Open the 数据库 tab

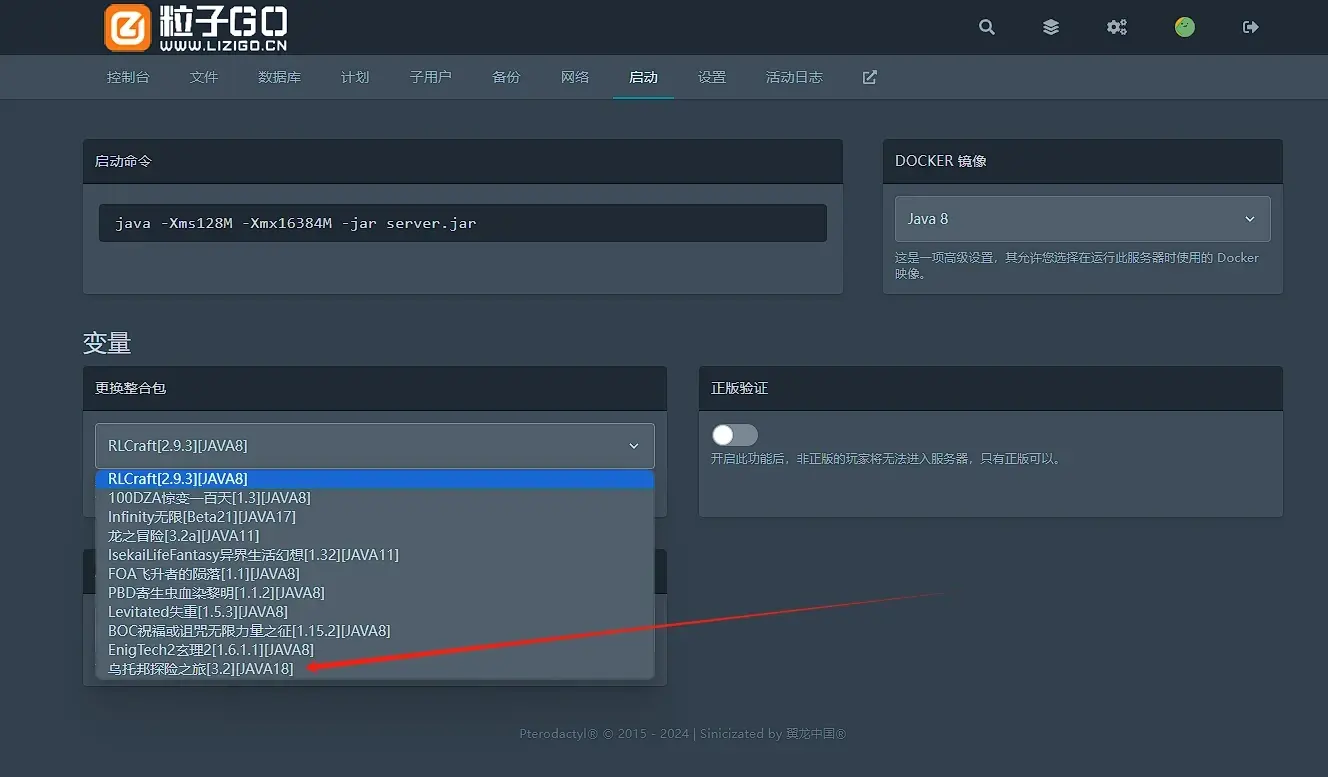pos(279,77)
